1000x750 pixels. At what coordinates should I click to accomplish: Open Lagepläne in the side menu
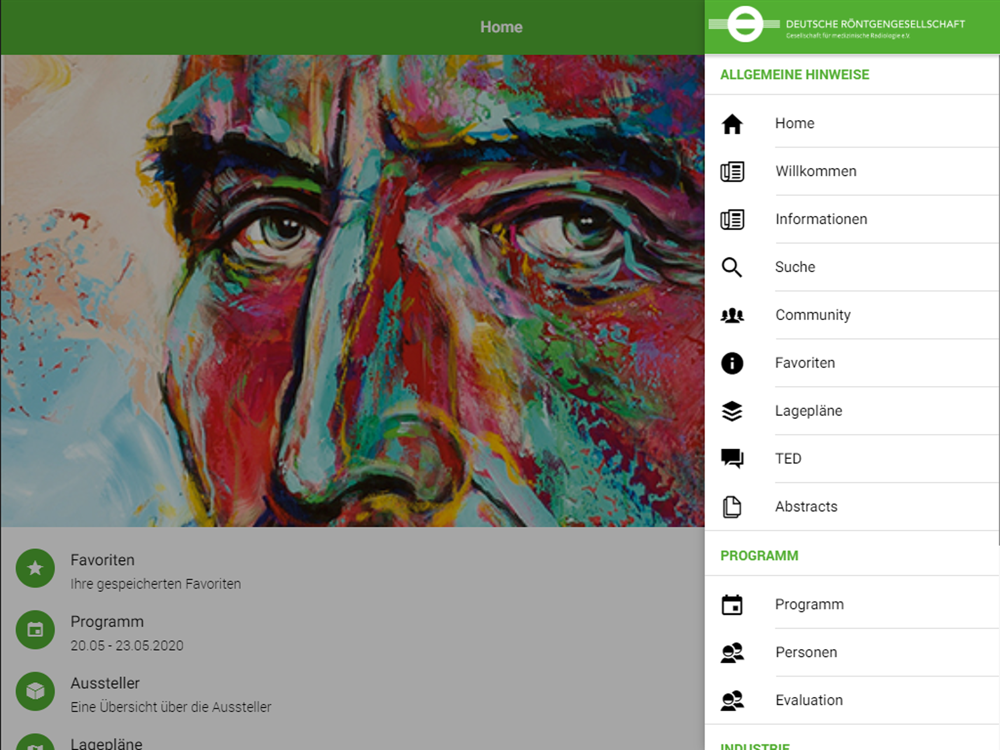tap(852, 410)
